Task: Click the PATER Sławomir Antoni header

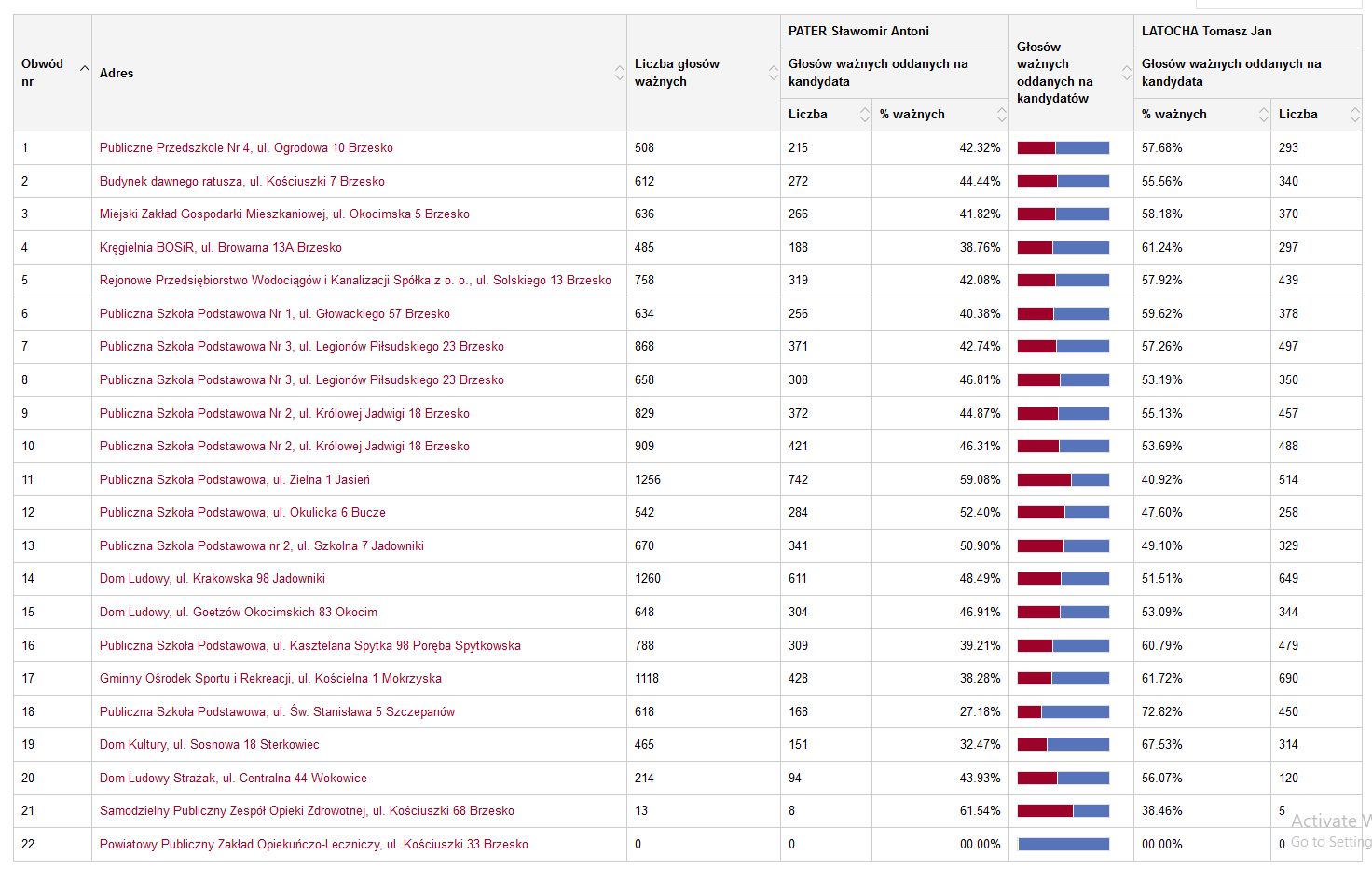Action: tap(858, 32)
